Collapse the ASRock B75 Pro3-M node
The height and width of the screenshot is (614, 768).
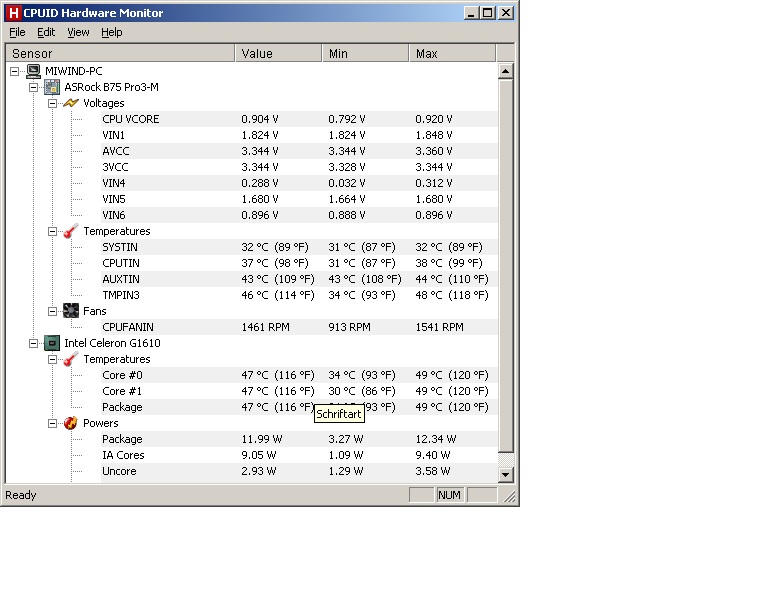click(33, 88)
